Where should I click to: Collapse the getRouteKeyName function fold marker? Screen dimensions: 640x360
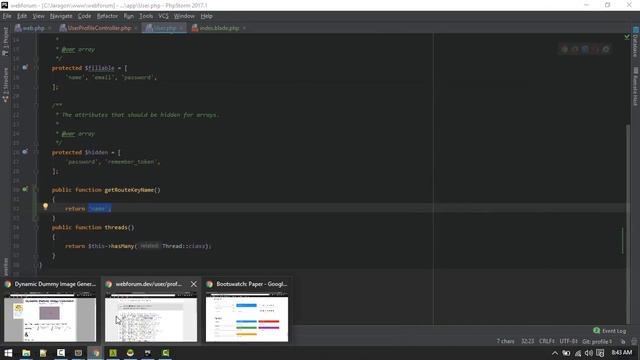click(36, 190)
